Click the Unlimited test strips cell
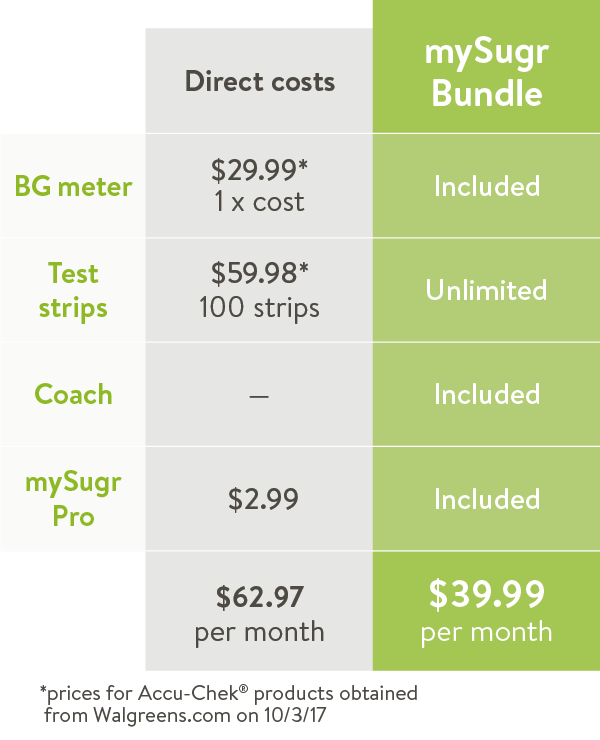 click(487, 290)
